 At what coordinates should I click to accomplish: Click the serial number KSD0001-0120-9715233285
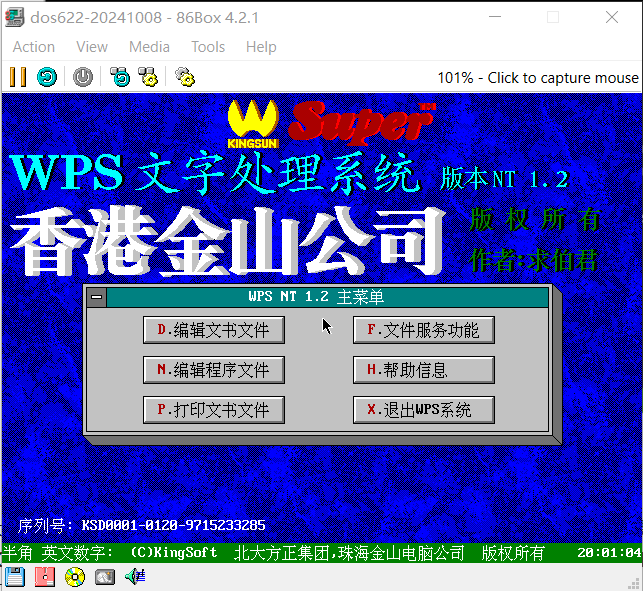173,525
